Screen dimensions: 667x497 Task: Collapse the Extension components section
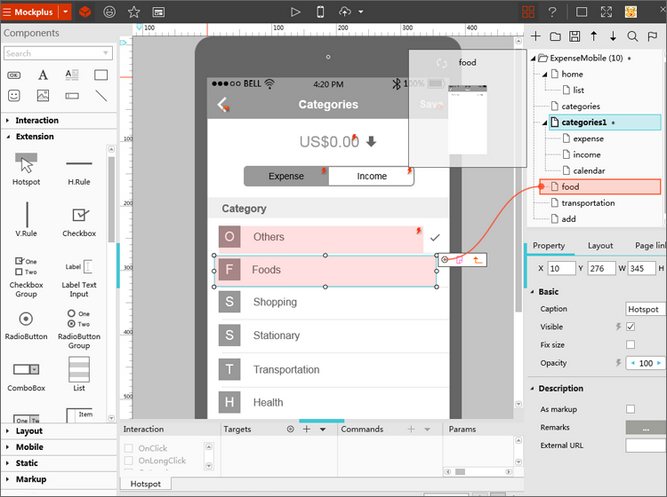pos(34,137)
